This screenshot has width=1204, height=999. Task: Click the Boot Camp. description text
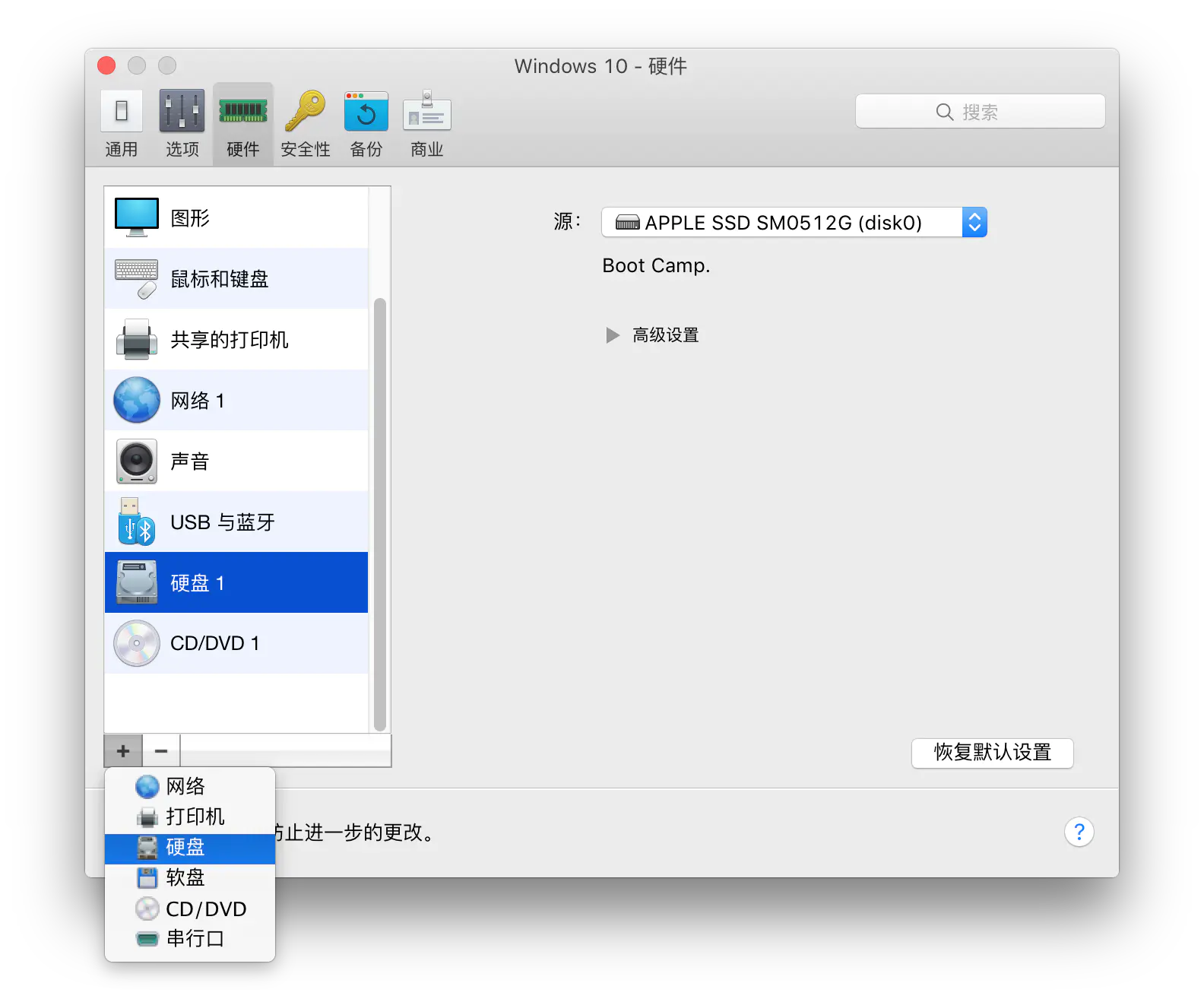pyautogui.click(x=656, y=266)
